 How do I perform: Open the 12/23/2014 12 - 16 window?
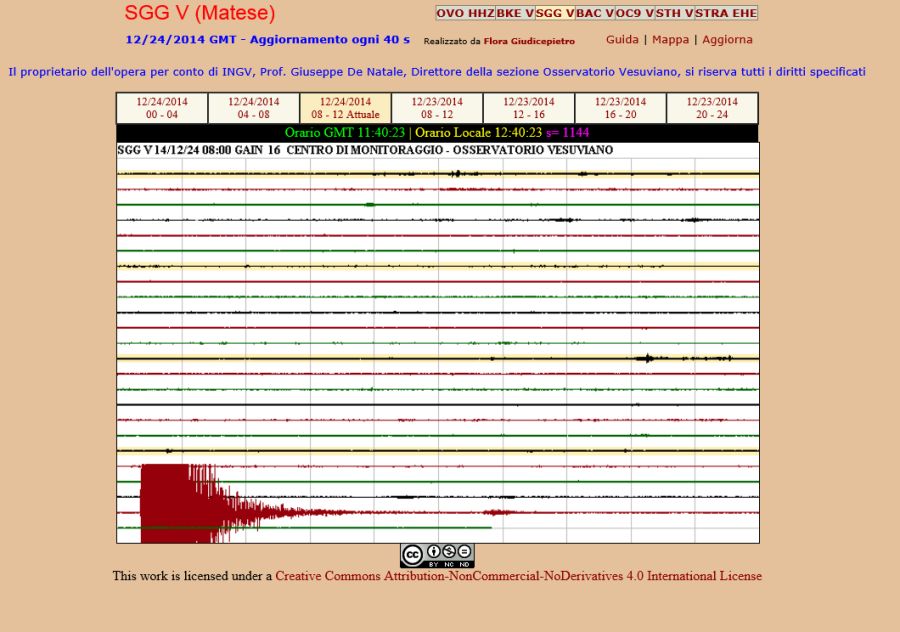click(x=529, y=108)
